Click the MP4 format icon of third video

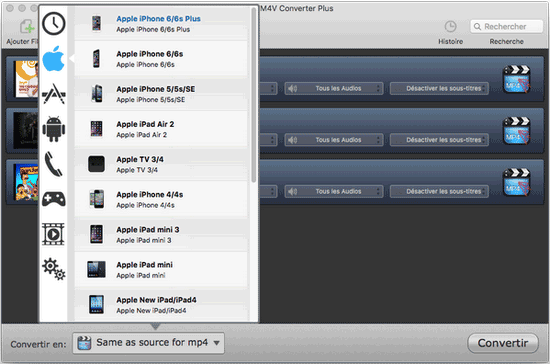(516, 182)
